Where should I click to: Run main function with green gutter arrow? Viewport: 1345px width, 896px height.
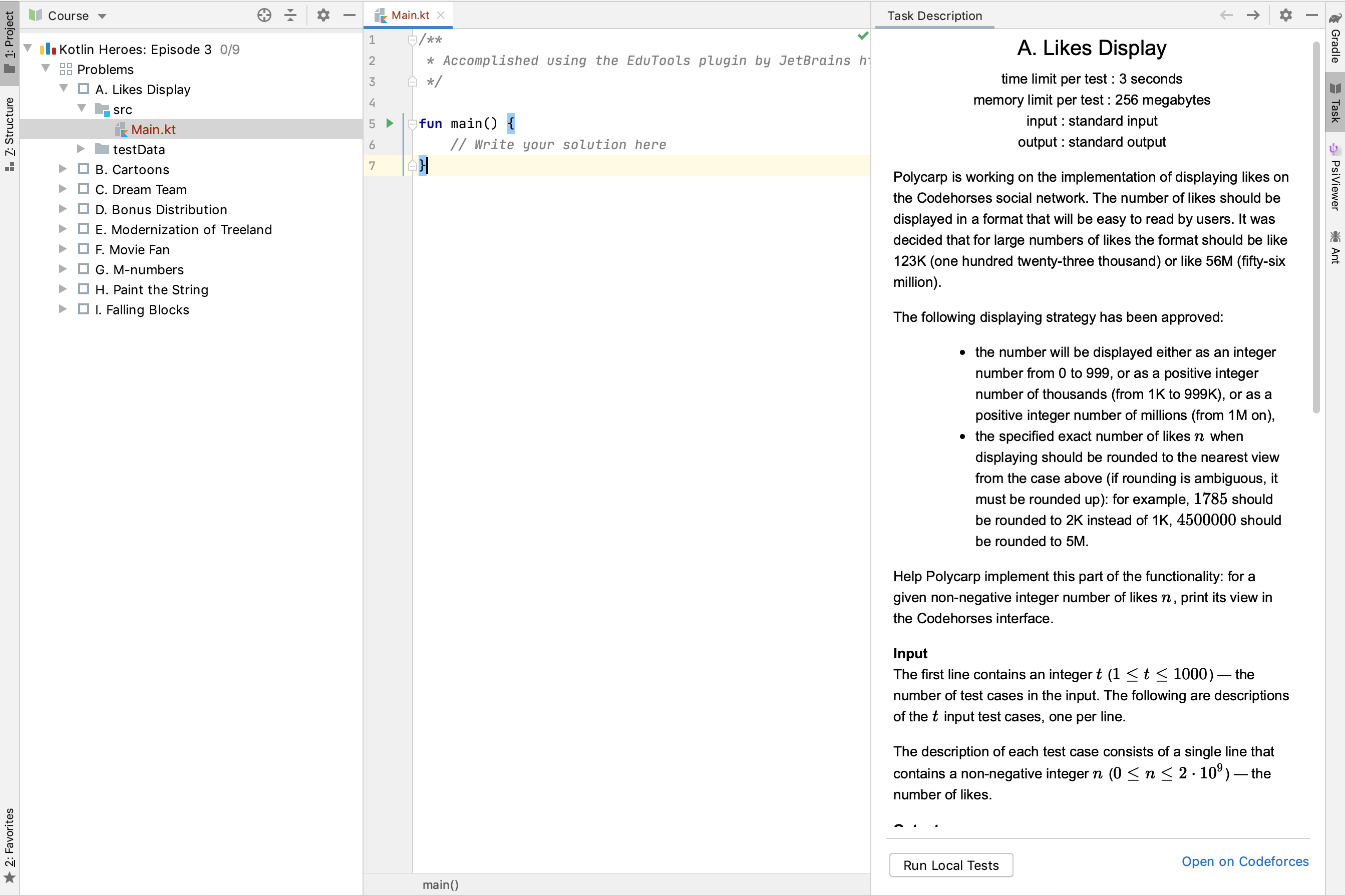390,124
